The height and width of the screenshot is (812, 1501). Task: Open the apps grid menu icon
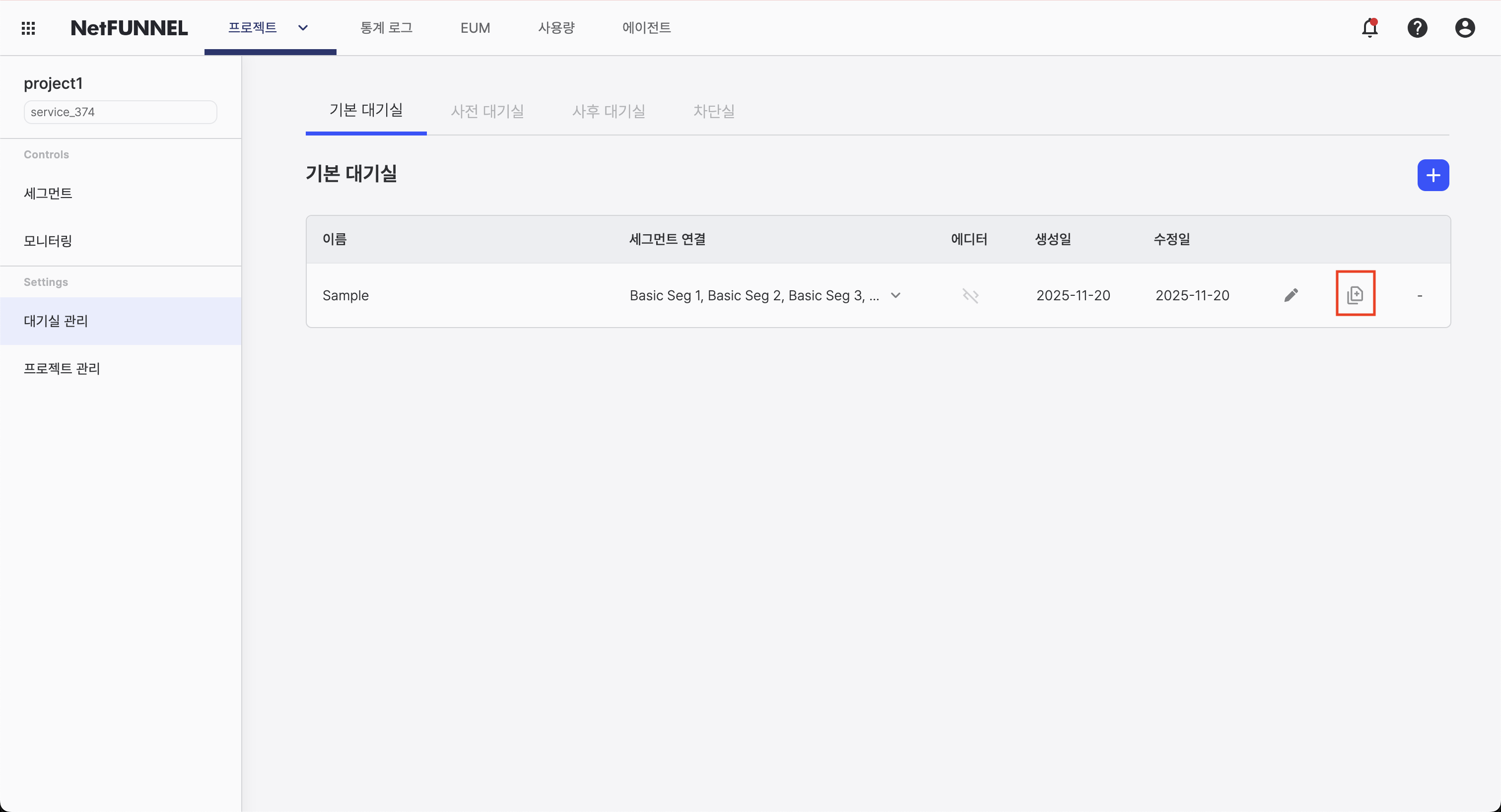28,28
